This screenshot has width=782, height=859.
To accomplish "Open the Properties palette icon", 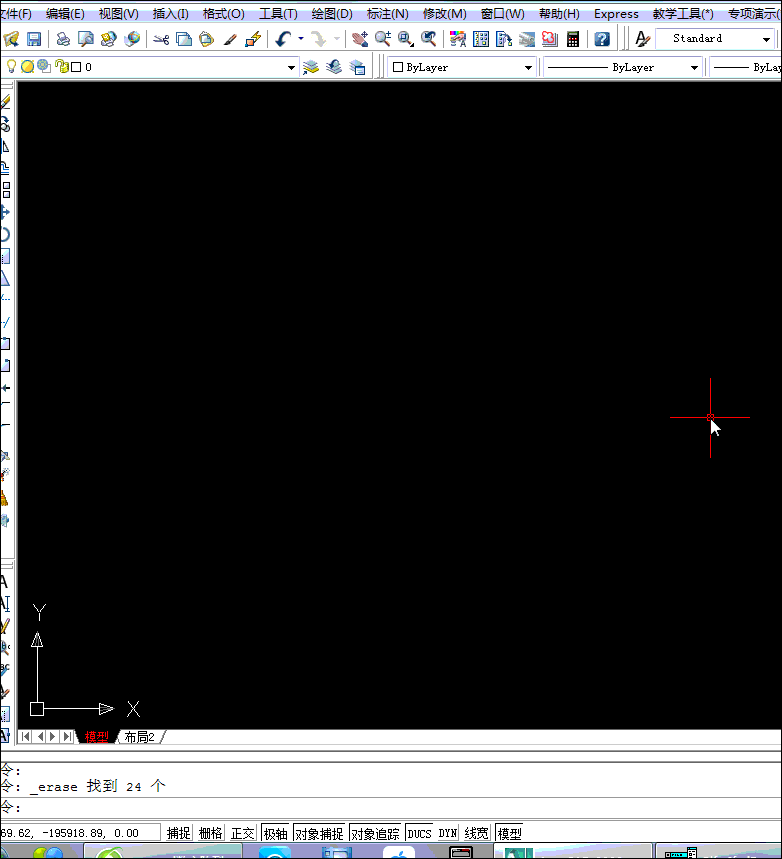I will [x=458, y=39].
